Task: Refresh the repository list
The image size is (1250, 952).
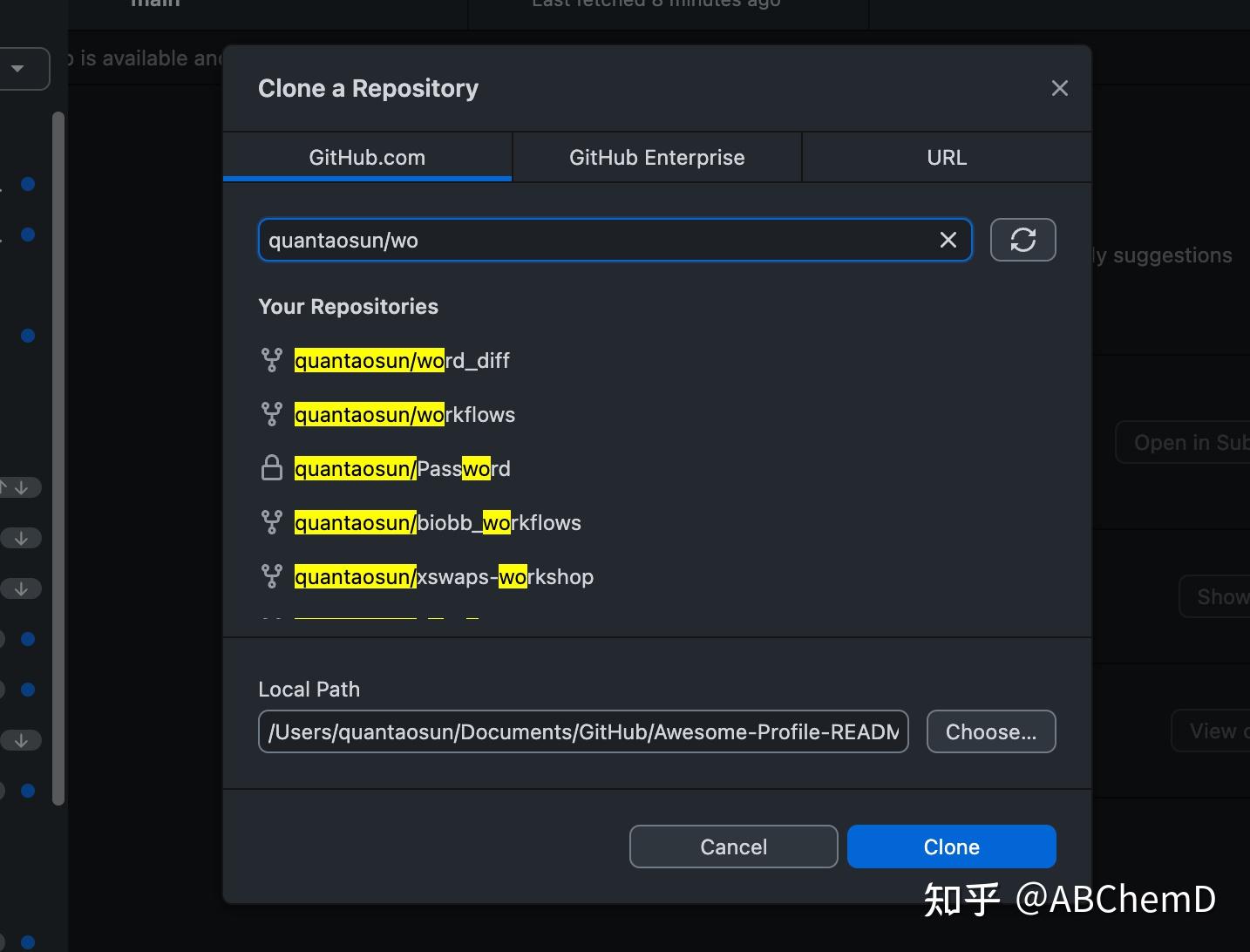Action: pos(1022,240)
